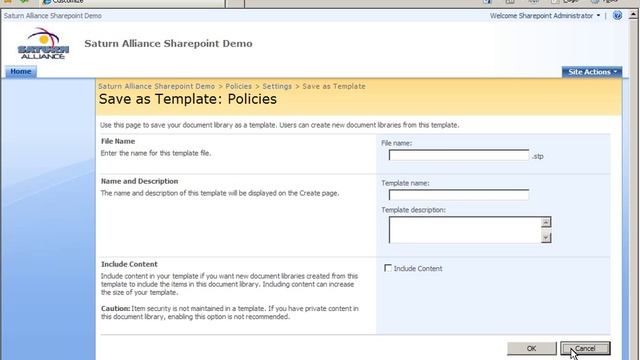Viewport: 640px width, 360px height.
Task: Click the description box scroll-down arrow
Action: click(546, 238)
